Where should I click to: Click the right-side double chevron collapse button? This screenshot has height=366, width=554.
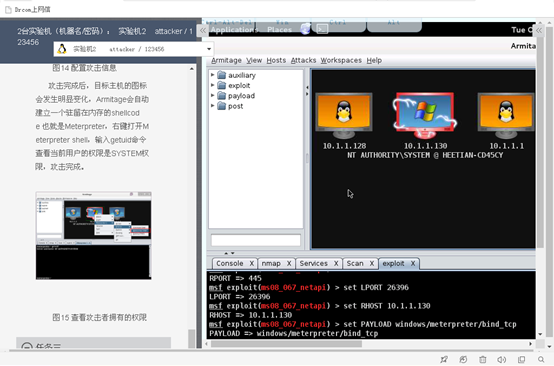539,30
